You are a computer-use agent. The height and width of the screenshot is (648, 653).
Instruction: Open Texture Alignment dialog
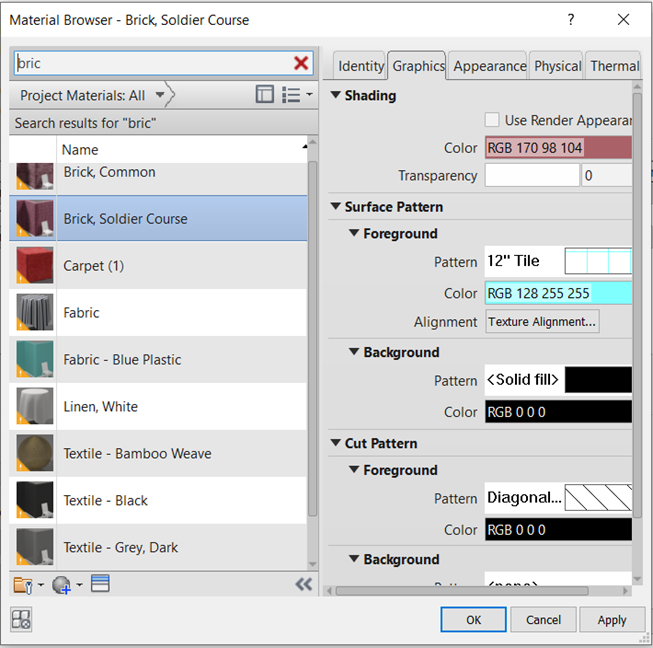click(542, 321)
